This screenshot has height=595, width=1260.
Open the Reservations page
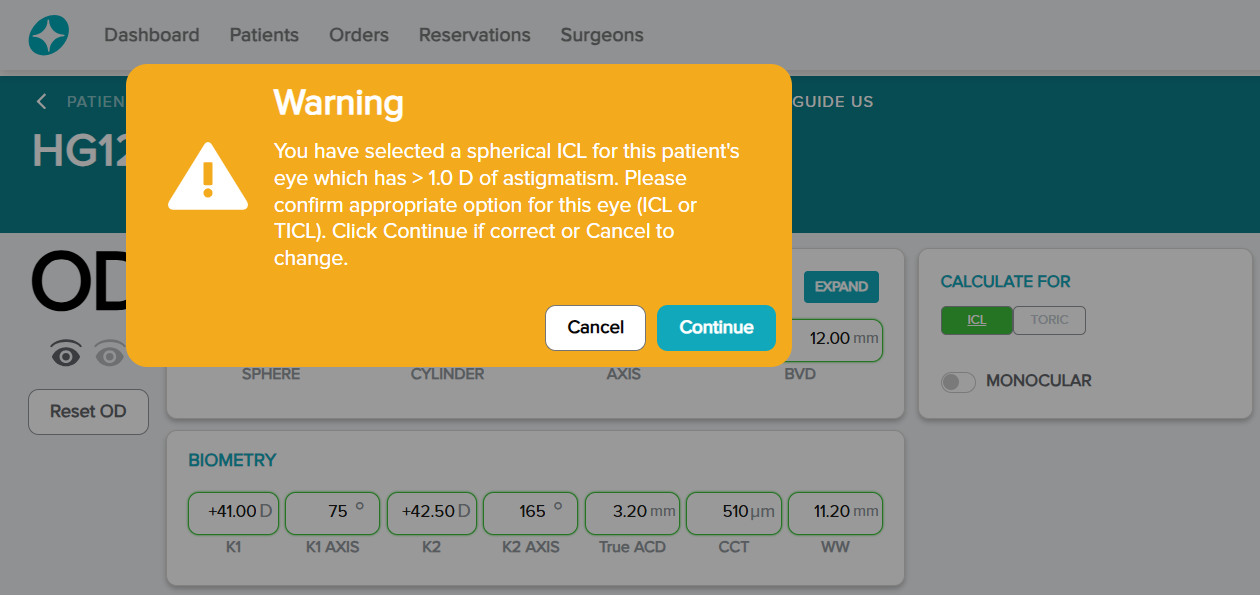tap(475, 35)
